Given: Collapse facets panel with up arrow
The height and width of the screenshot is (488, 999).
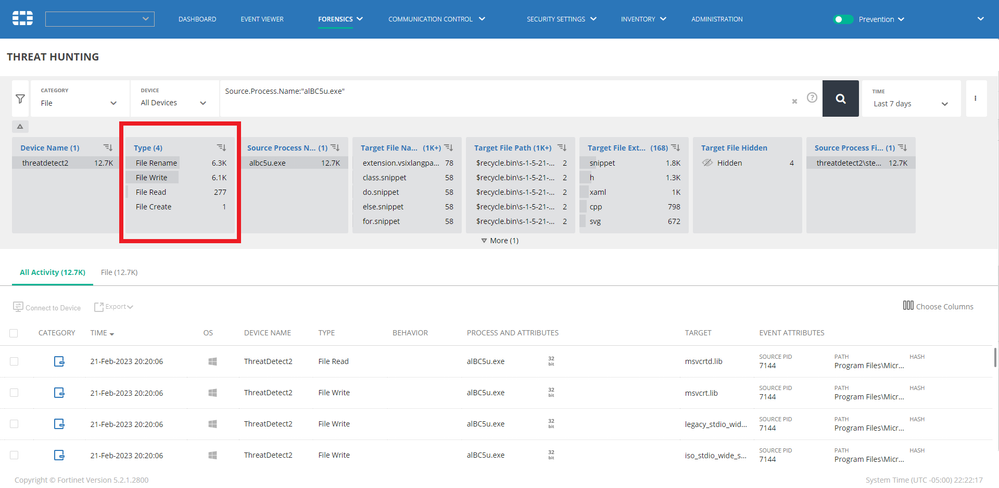Looking at the screenshot, I should [x=18, y=126].
